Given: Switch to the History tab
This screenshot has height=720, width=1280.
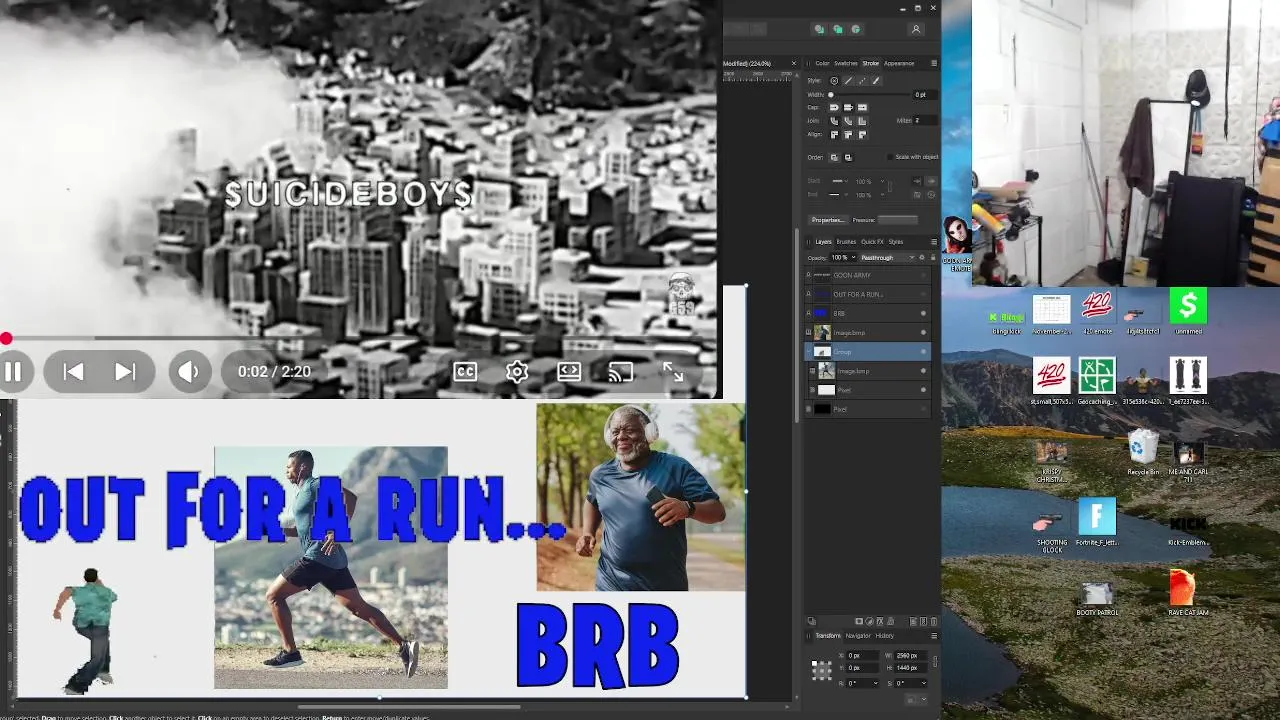Looking at the screenshot, I should coord(885,636).
